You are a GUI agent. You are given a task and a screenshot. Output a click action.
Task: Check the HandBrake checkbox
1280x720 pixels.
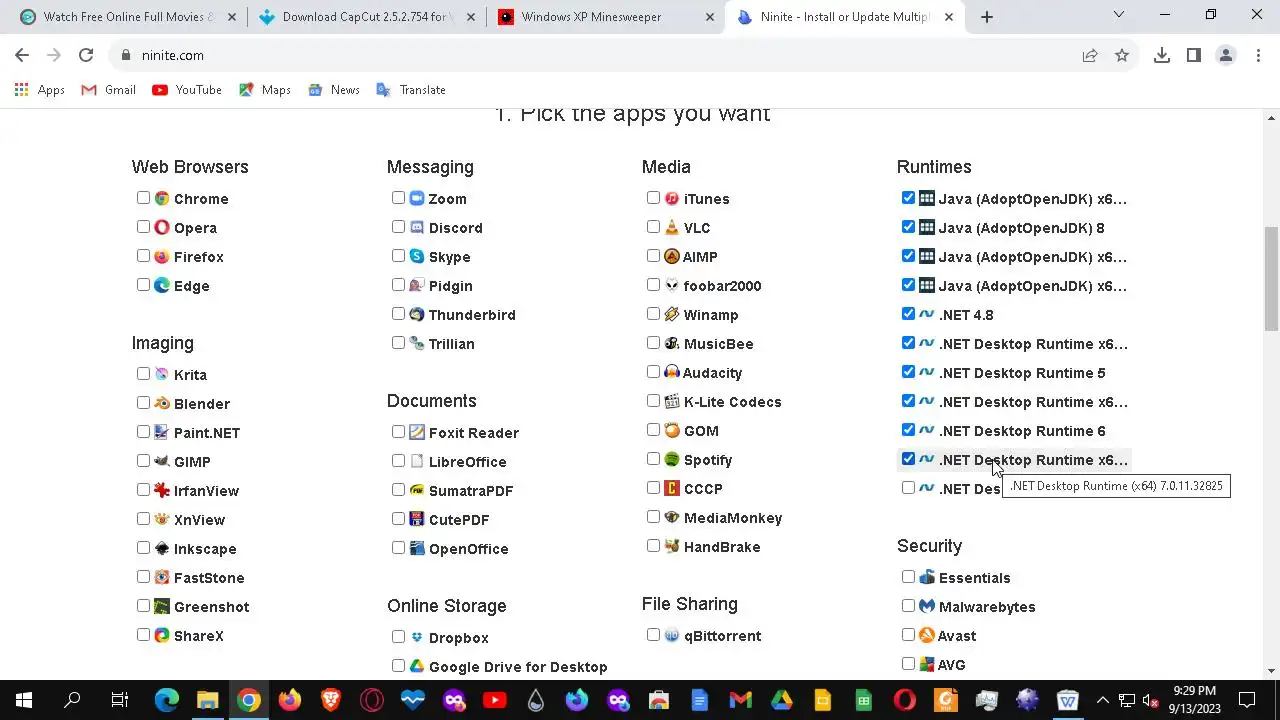coord(653,546)
